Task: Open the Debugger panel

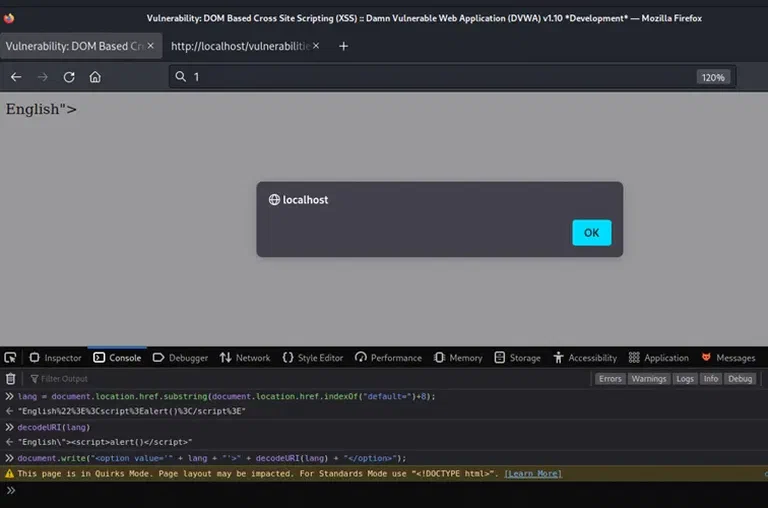Action: [180, 358]
